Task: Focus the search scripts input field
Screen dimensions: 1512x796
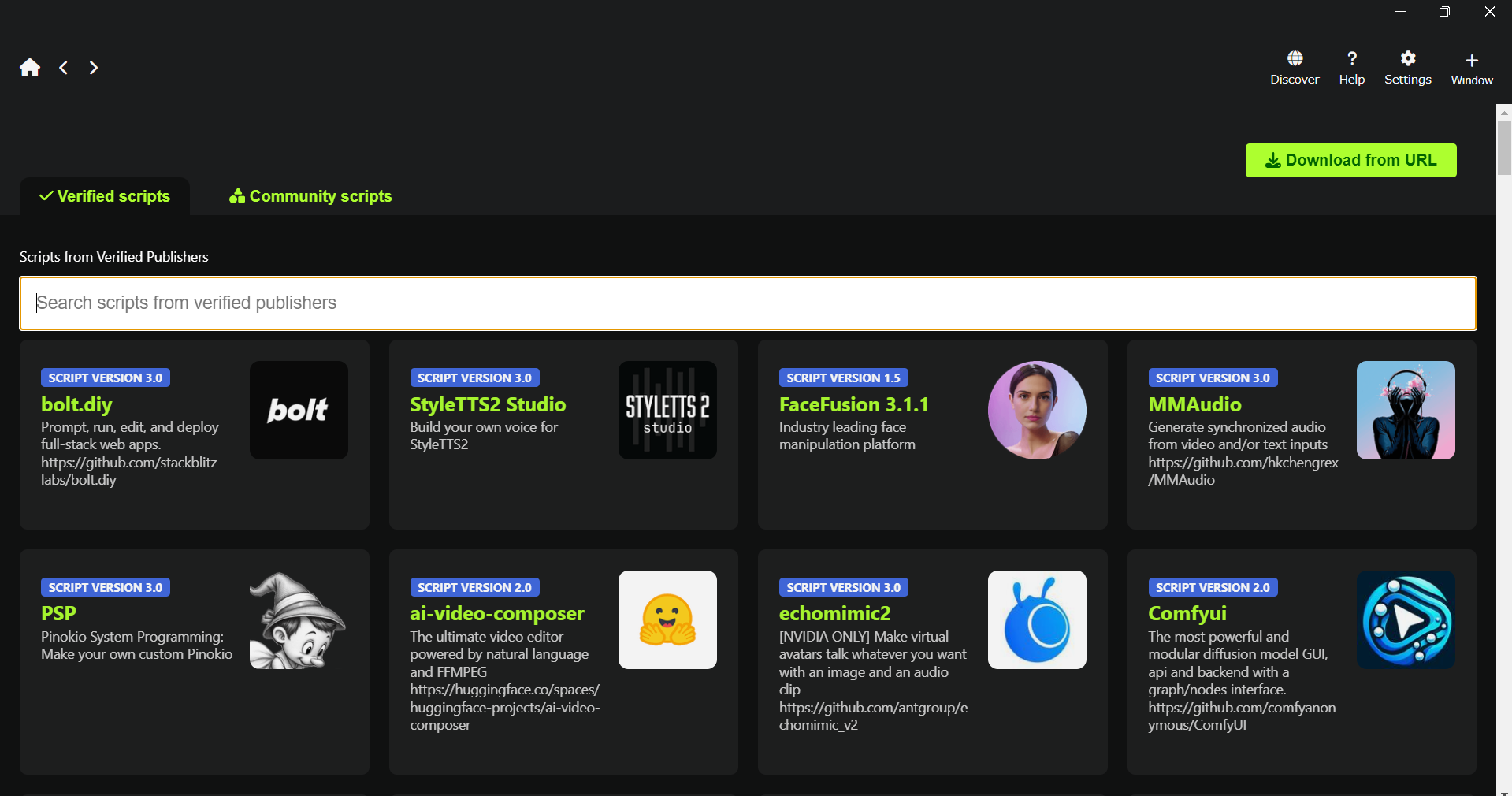Action: click(x=748, y=303)
